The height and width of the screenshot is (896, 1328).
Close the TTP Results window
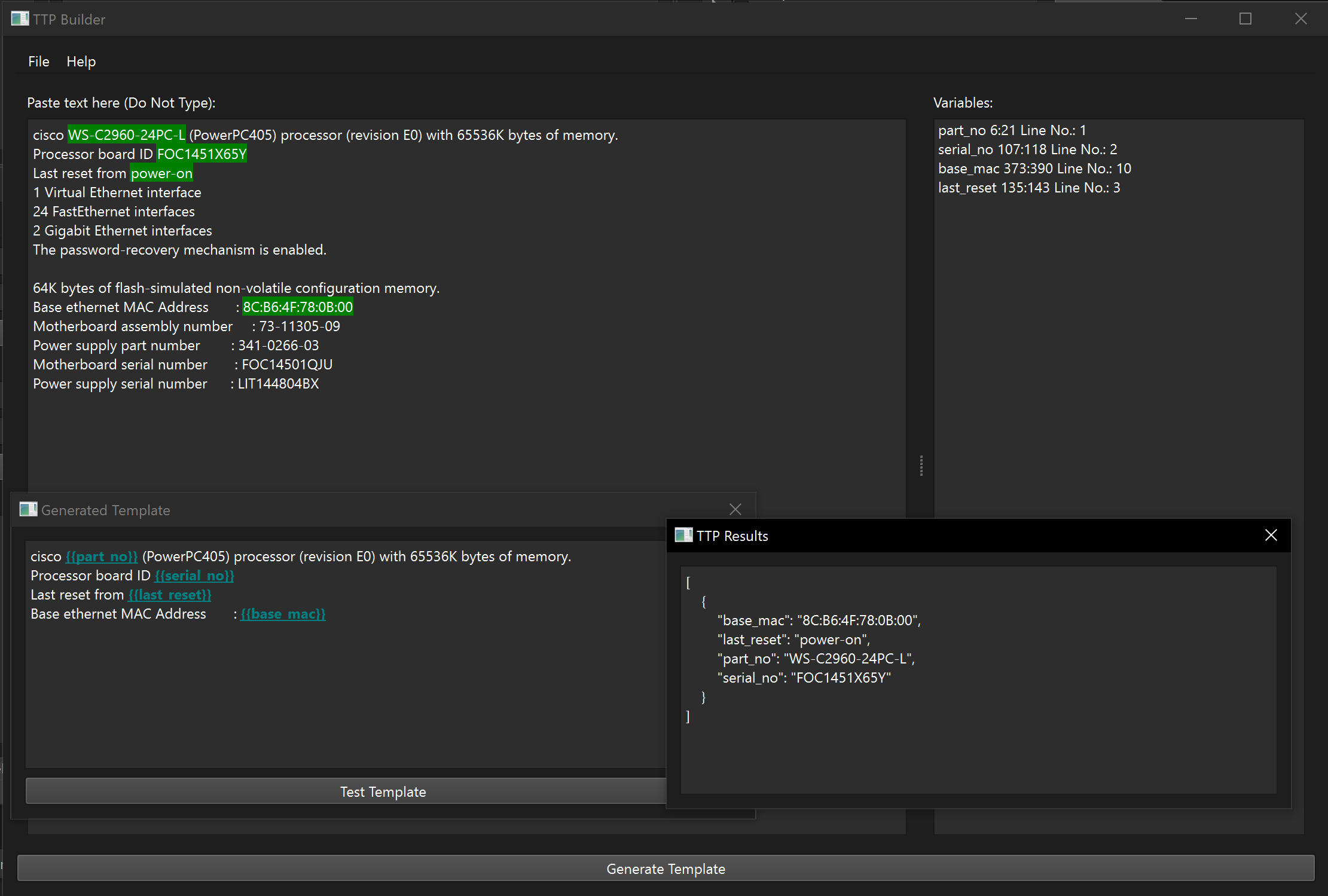click(1271, 535)
